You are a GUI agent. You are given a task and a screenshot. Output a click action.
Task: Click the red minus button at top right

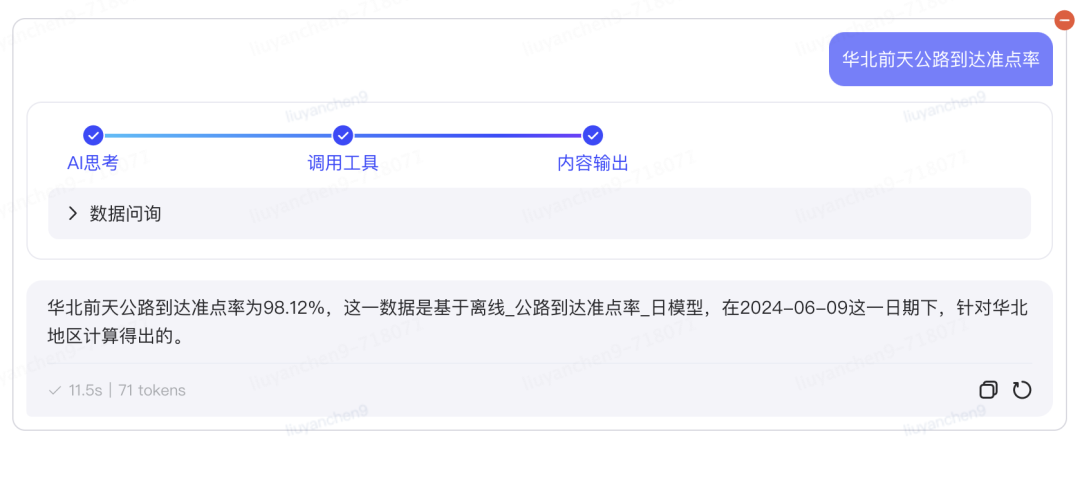(x=1064, y=20)
